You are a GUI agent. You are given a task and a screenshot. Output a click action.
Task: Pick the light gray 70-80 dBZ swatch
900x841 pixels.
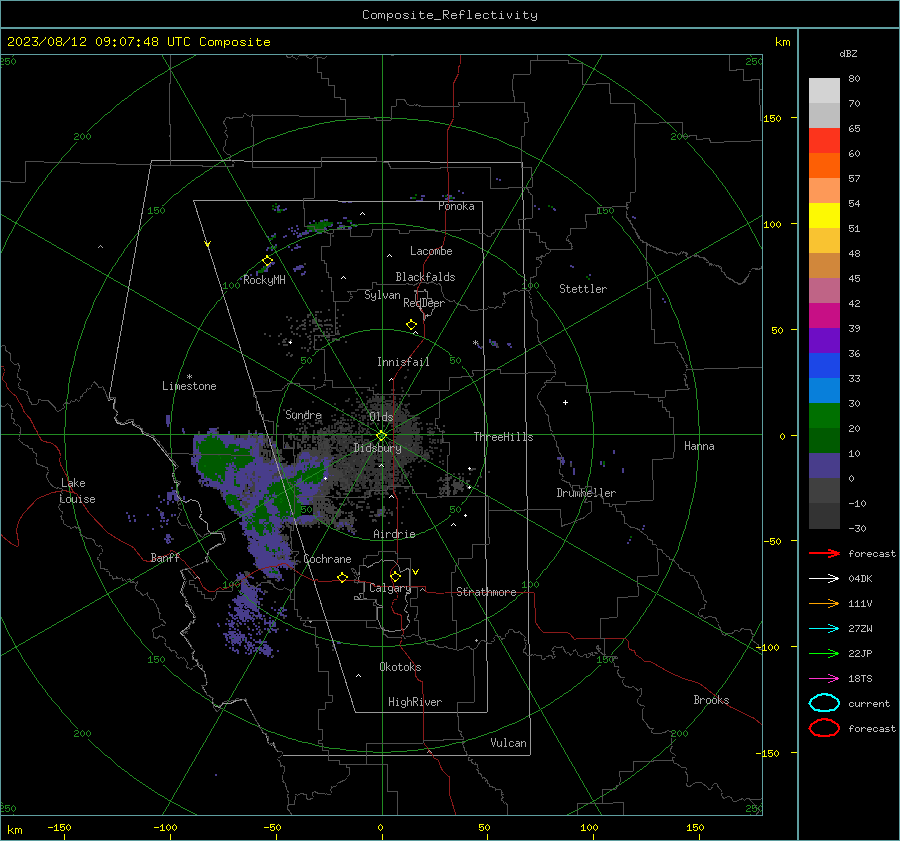pyautogui.click(x=824, y=91)
